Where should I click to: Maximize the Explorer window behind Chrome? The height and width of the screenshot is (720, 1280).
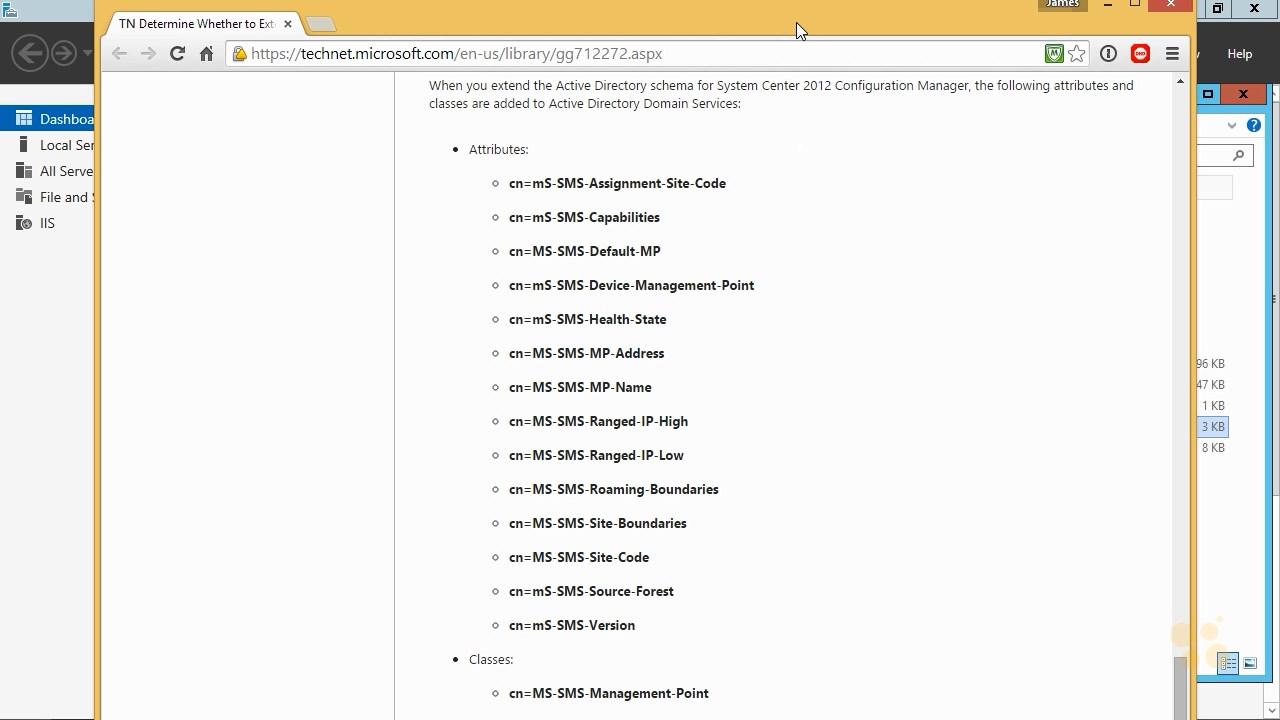pos(1208,94)
